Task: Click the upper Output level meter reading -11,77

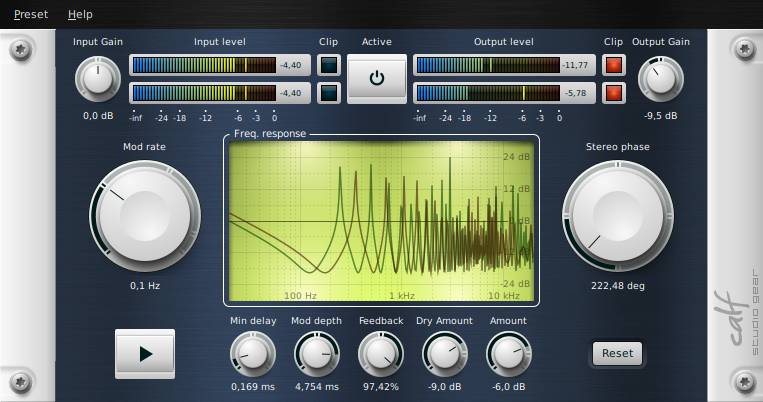Action: [x=504, y=65]
